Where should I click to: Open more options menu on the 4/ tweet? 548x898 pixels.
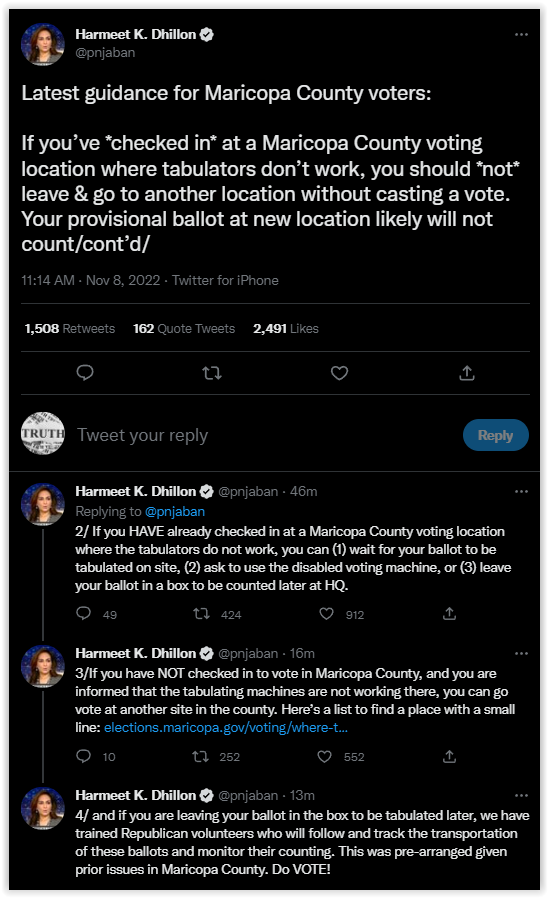click(x=521, y=795)
